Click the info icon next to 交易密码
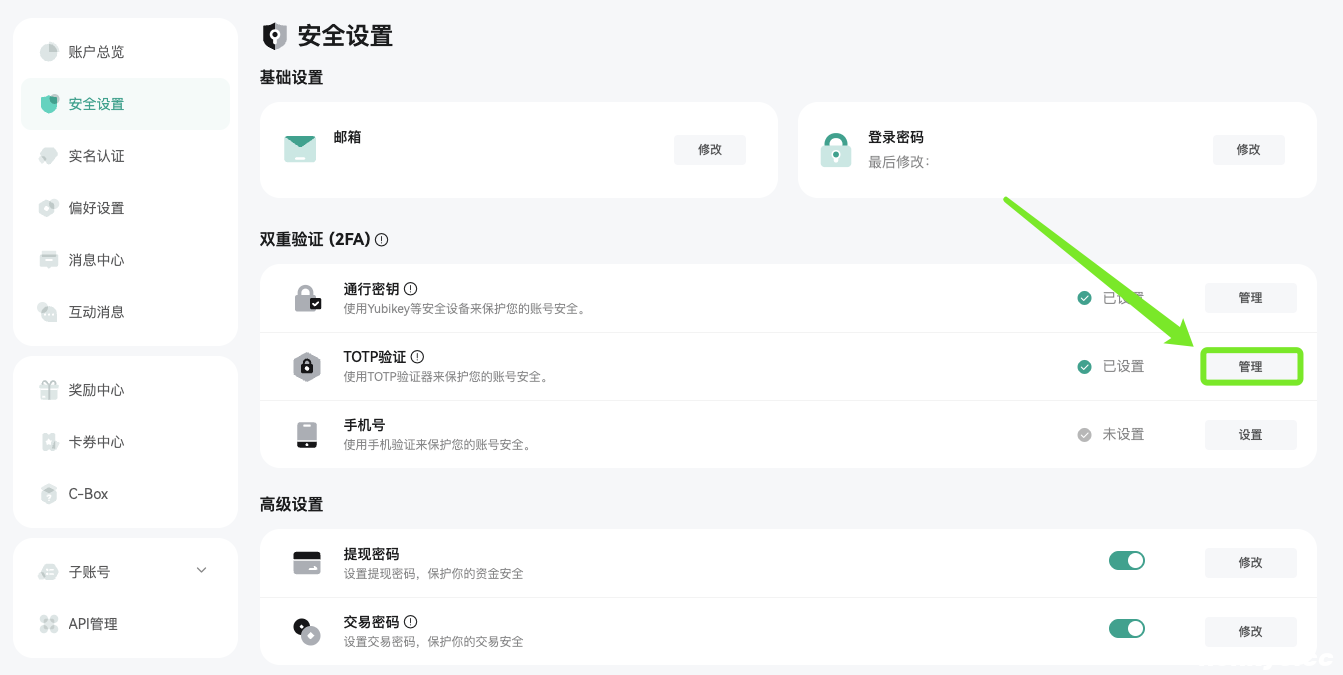The width and height of the screenshot is (1343, 675). click(410, 621)
